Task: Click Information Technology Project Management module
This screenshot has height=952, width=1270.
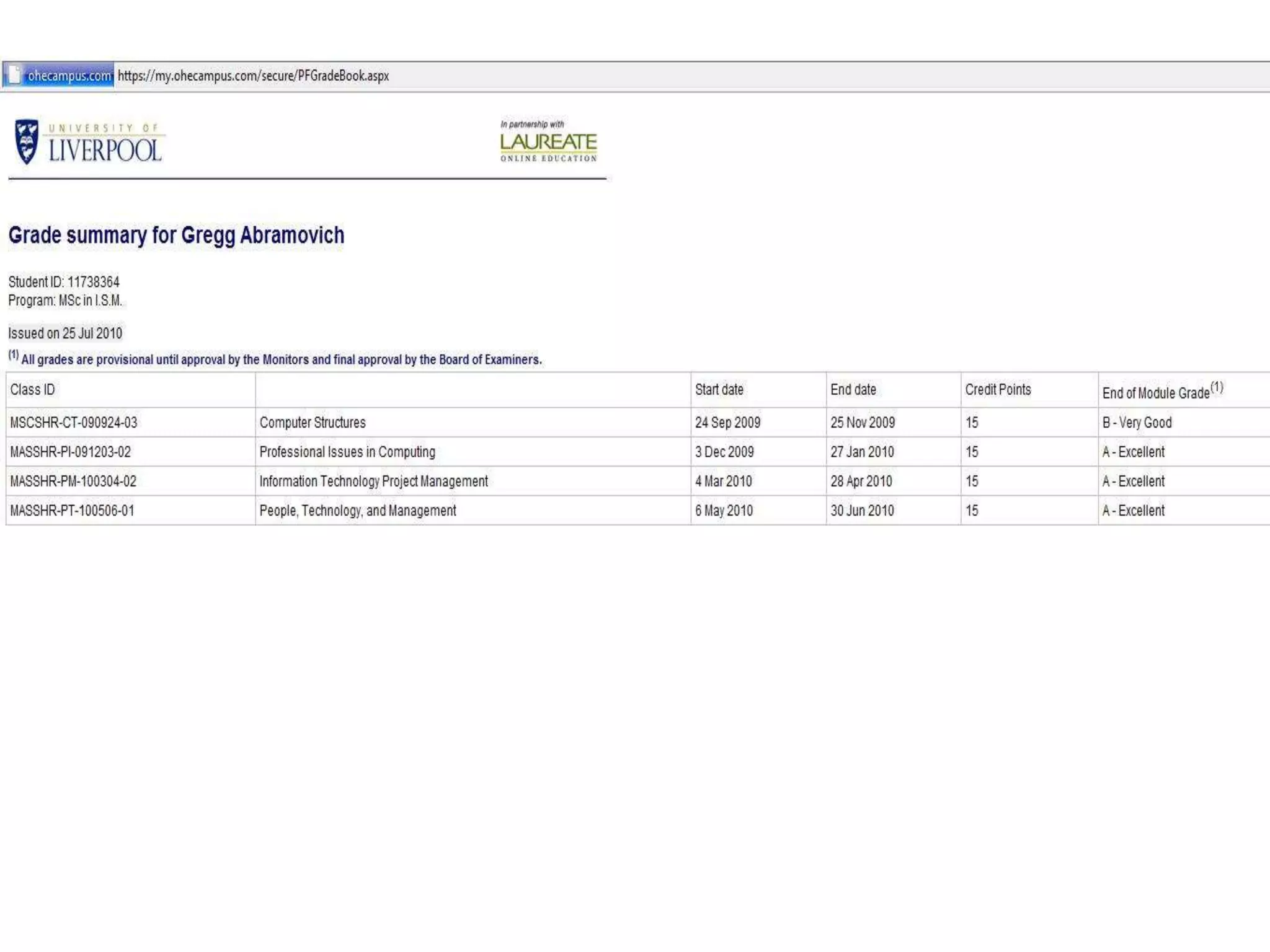Action: point(373,482)
